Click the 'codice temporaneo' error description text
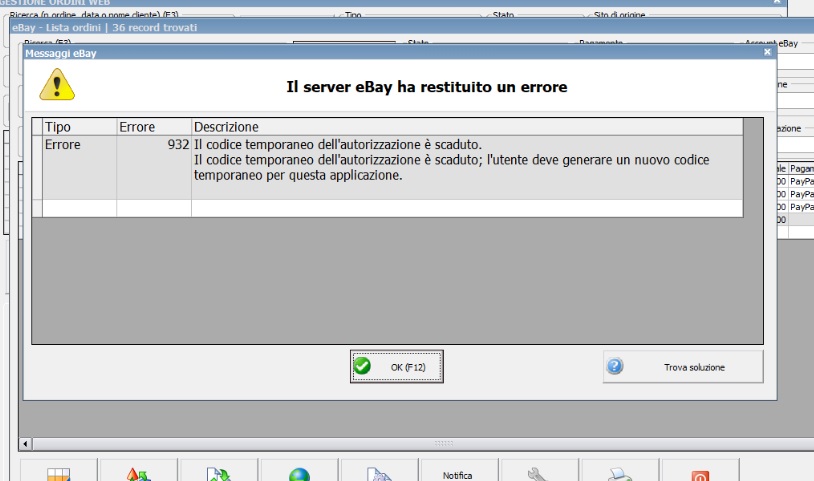Screen dimensions: 814x481 tap(452, 160)
